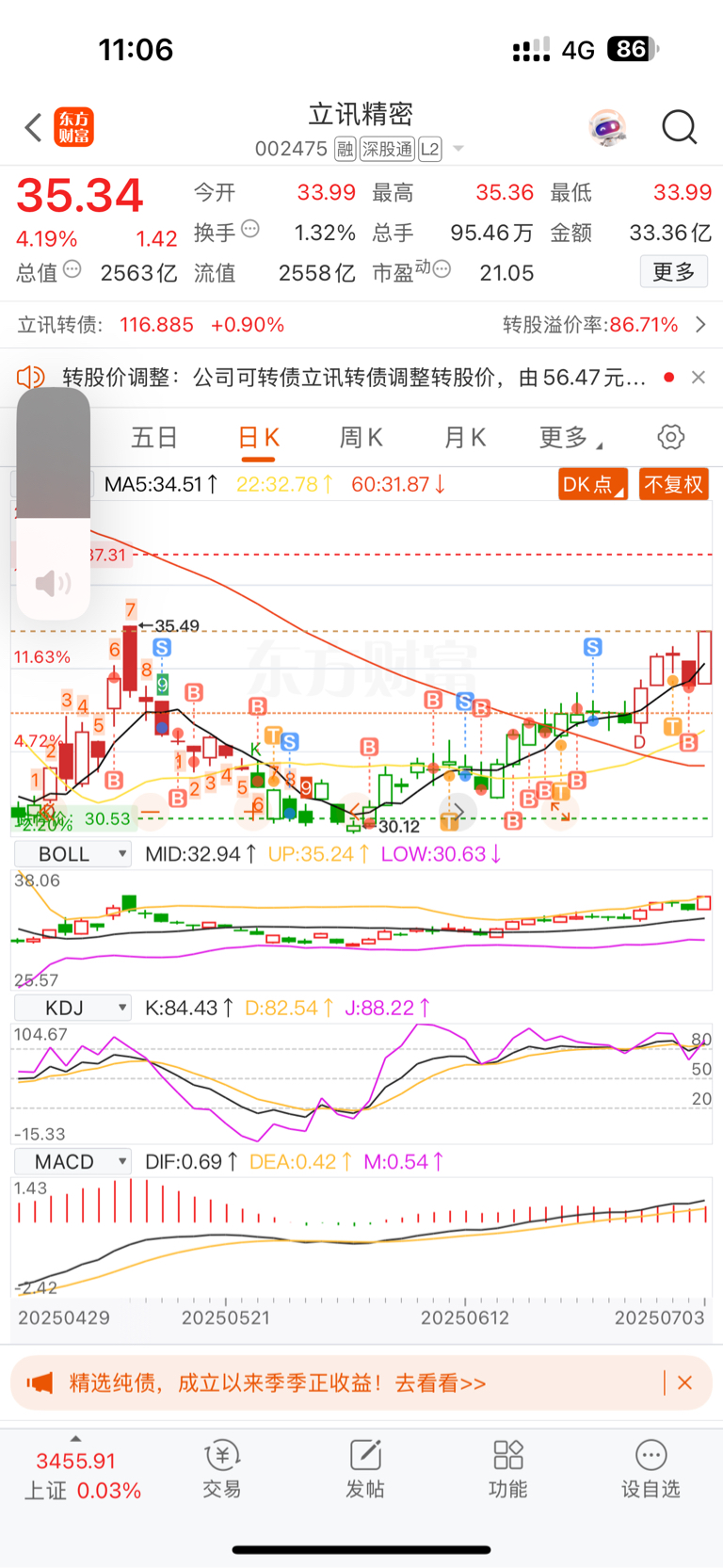Expand the 更多 chart period dropdown
Viewport: 723px width, 1568px height.
(570, 438)
